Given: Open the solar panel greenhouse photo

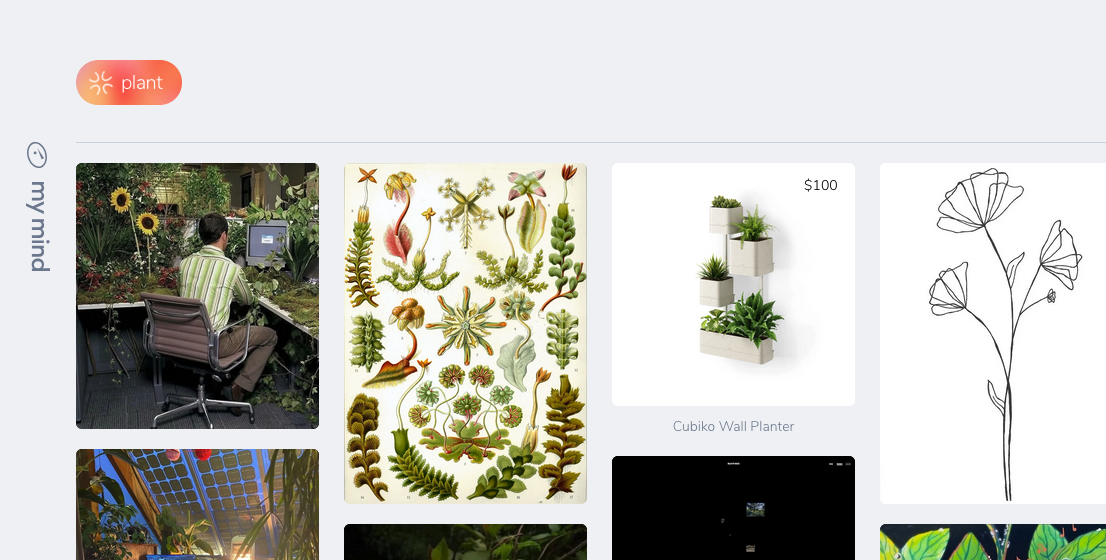Looking at the screenshot, I should 198,504.
